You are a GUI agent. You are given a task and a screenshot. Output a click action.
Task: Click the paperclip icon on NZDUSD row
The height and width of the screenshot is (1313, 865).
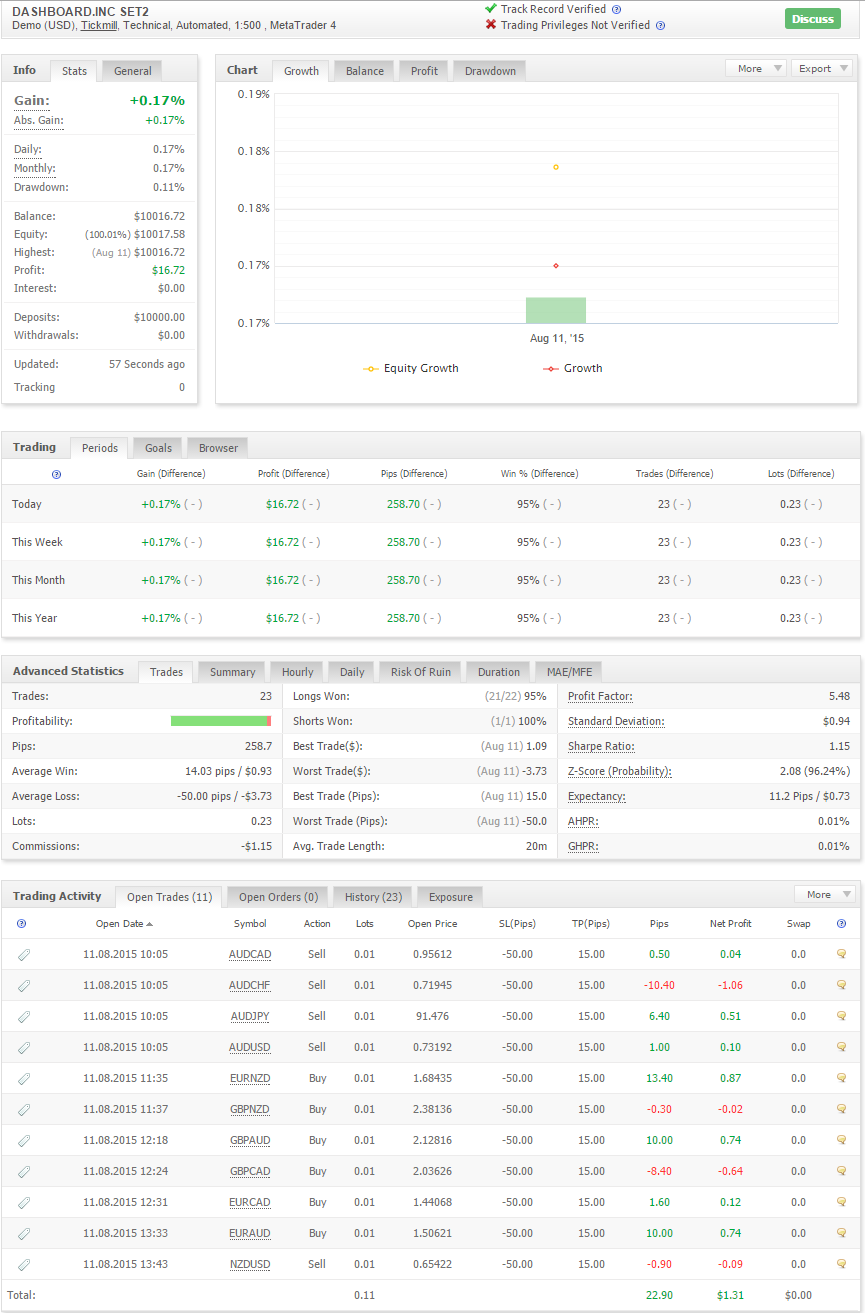[24, 1264]
